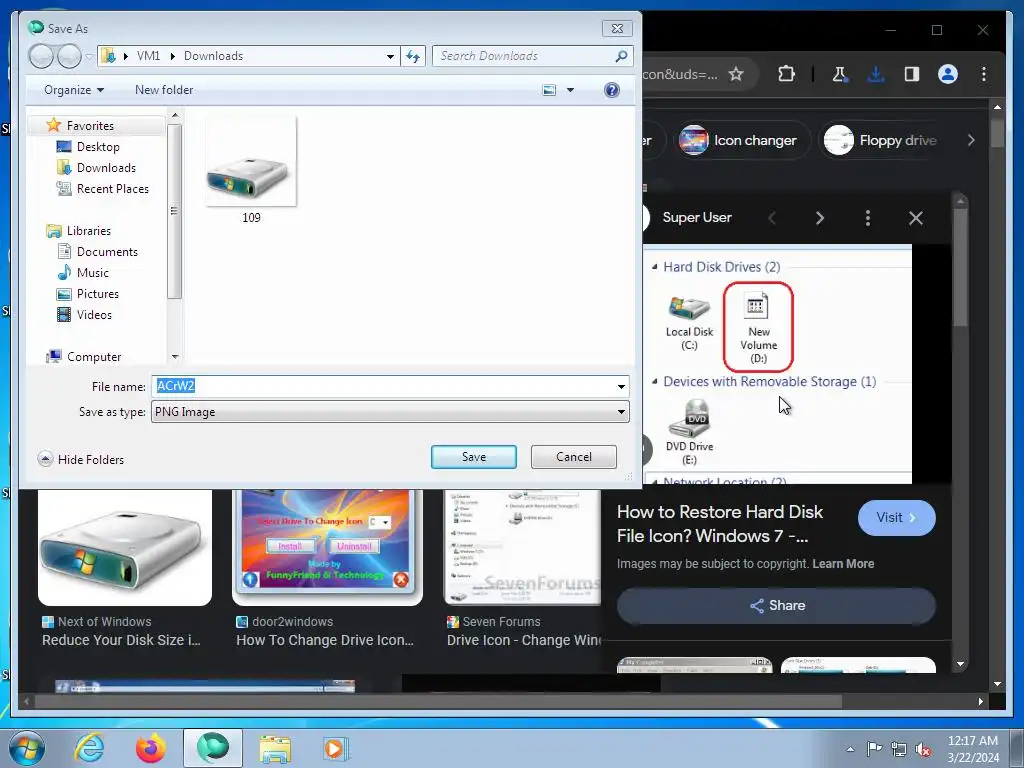This screenshot has width=1024, height=768.
Task: Open the browser profile avatar
Action: [x=948, y=74]
